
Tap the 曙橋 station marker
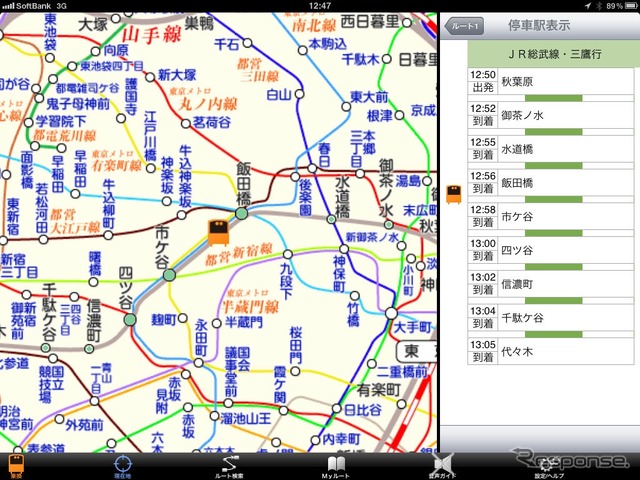(93, 282)
